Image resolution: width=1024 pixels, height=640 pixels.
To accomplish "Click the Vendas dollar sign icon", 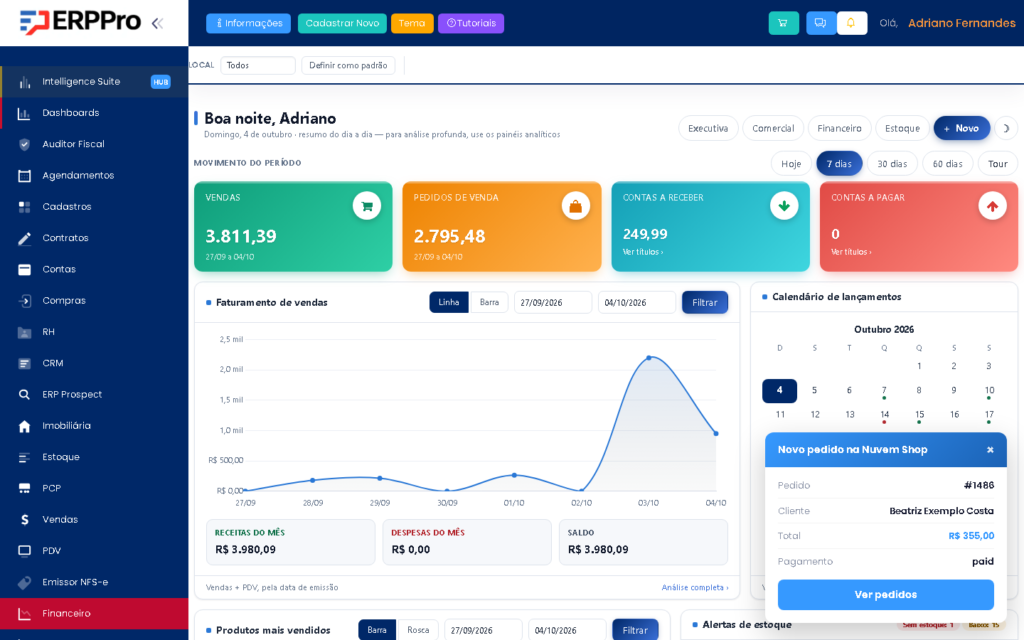I will pos(24,520).
